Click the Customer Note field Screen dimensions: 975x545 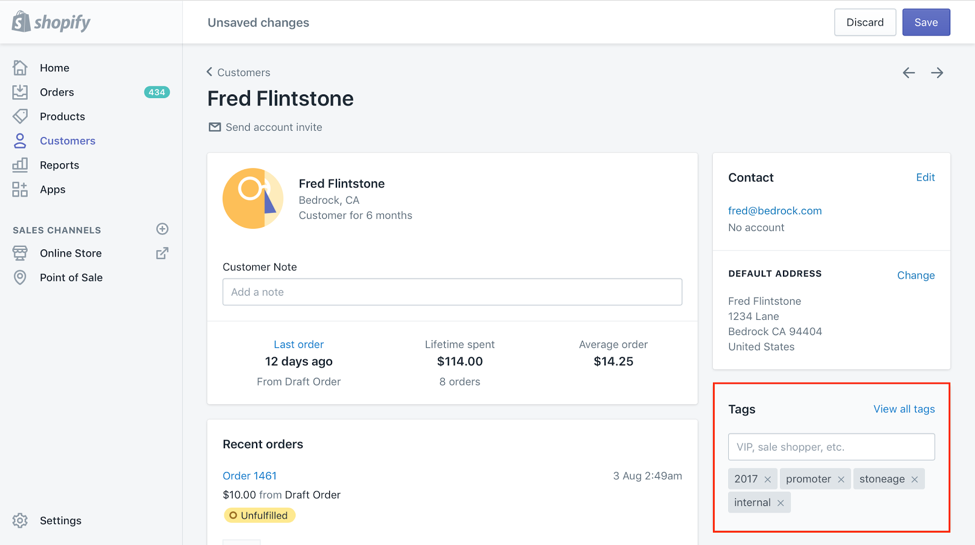click(x=452, y=292)
